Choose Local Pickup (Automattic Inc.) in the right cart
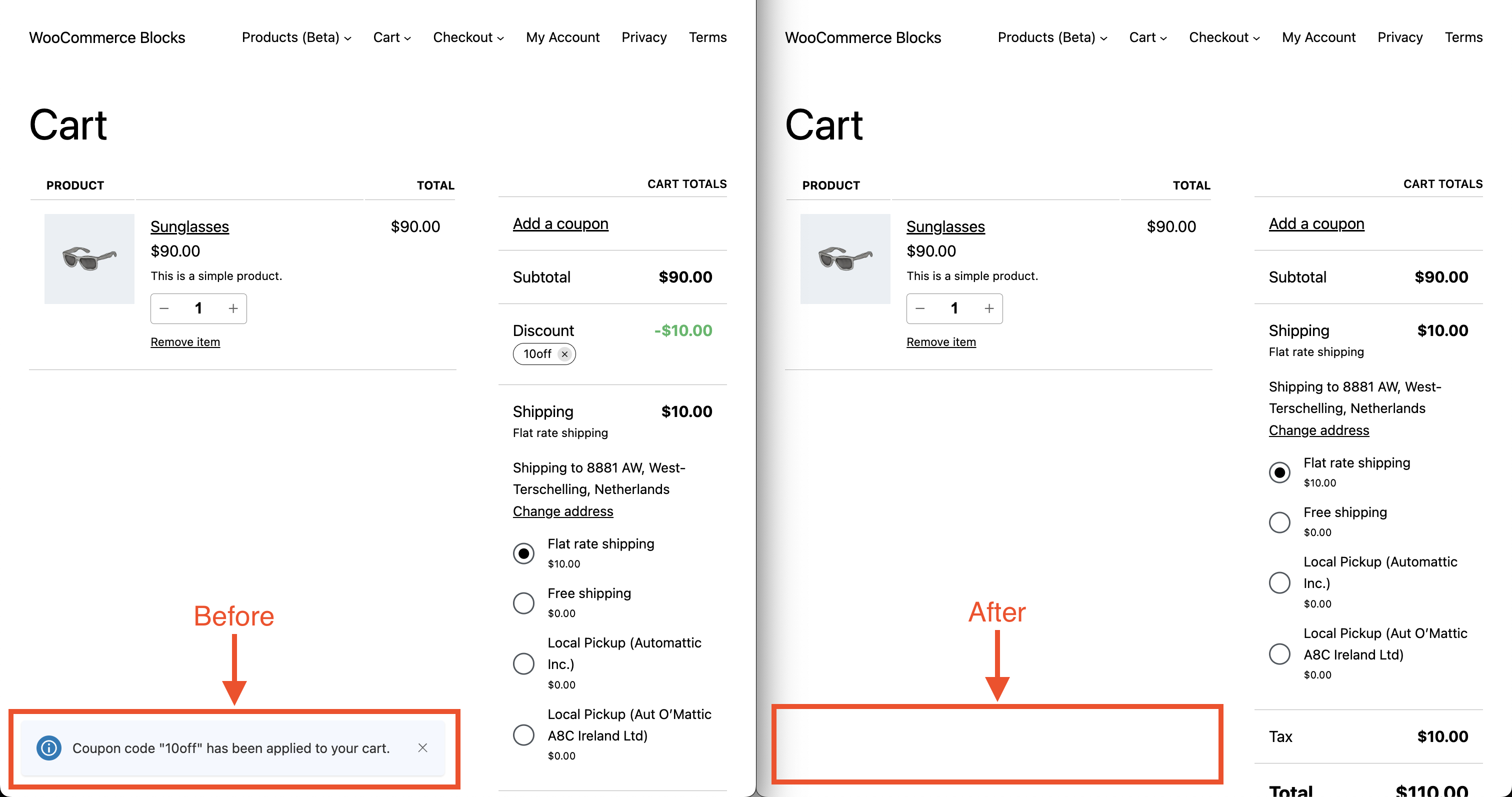The image size is (1512, 797). 1279,582
